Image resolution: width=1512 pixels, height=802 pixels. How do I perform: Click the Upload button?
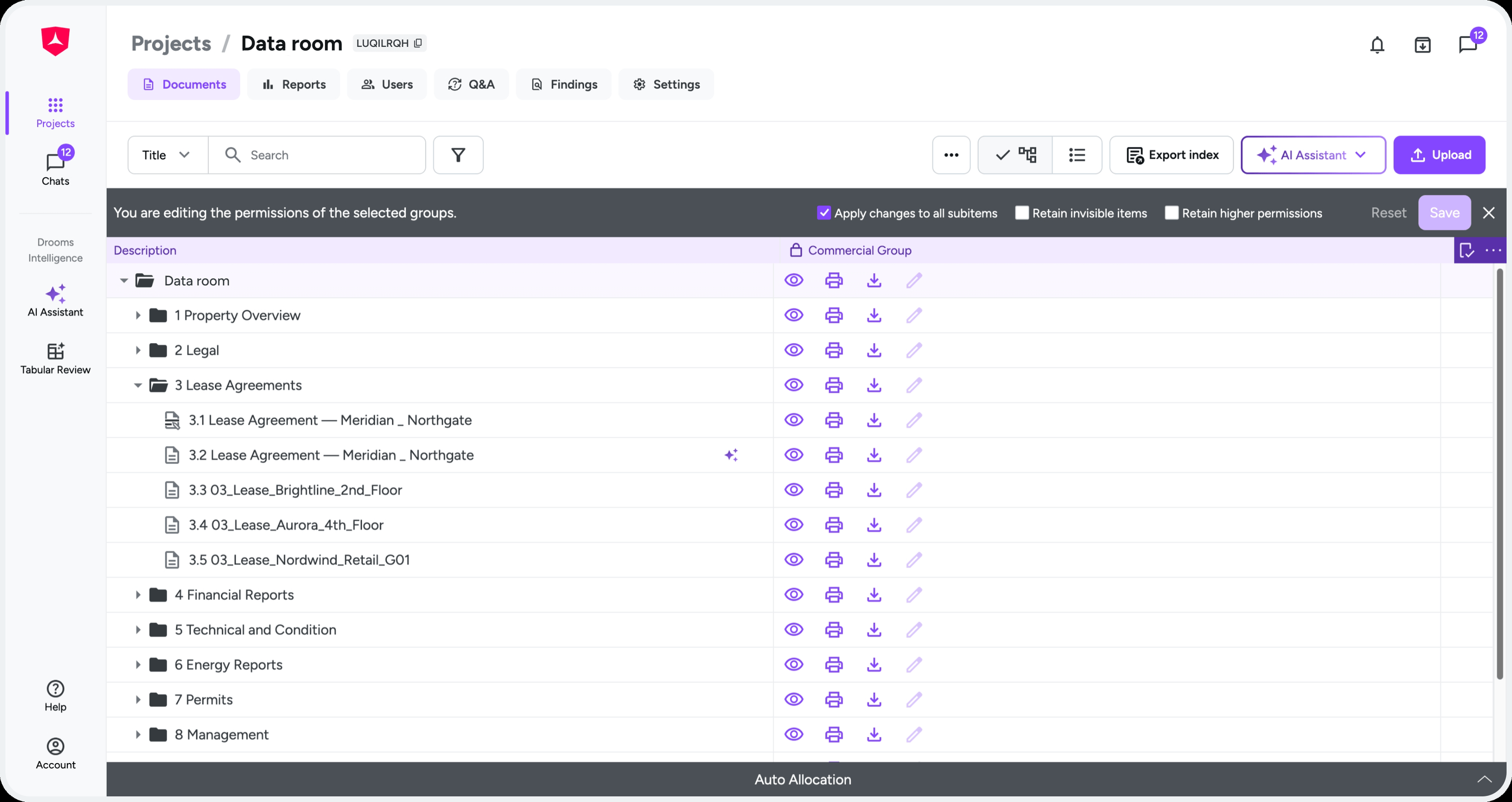1439,155
